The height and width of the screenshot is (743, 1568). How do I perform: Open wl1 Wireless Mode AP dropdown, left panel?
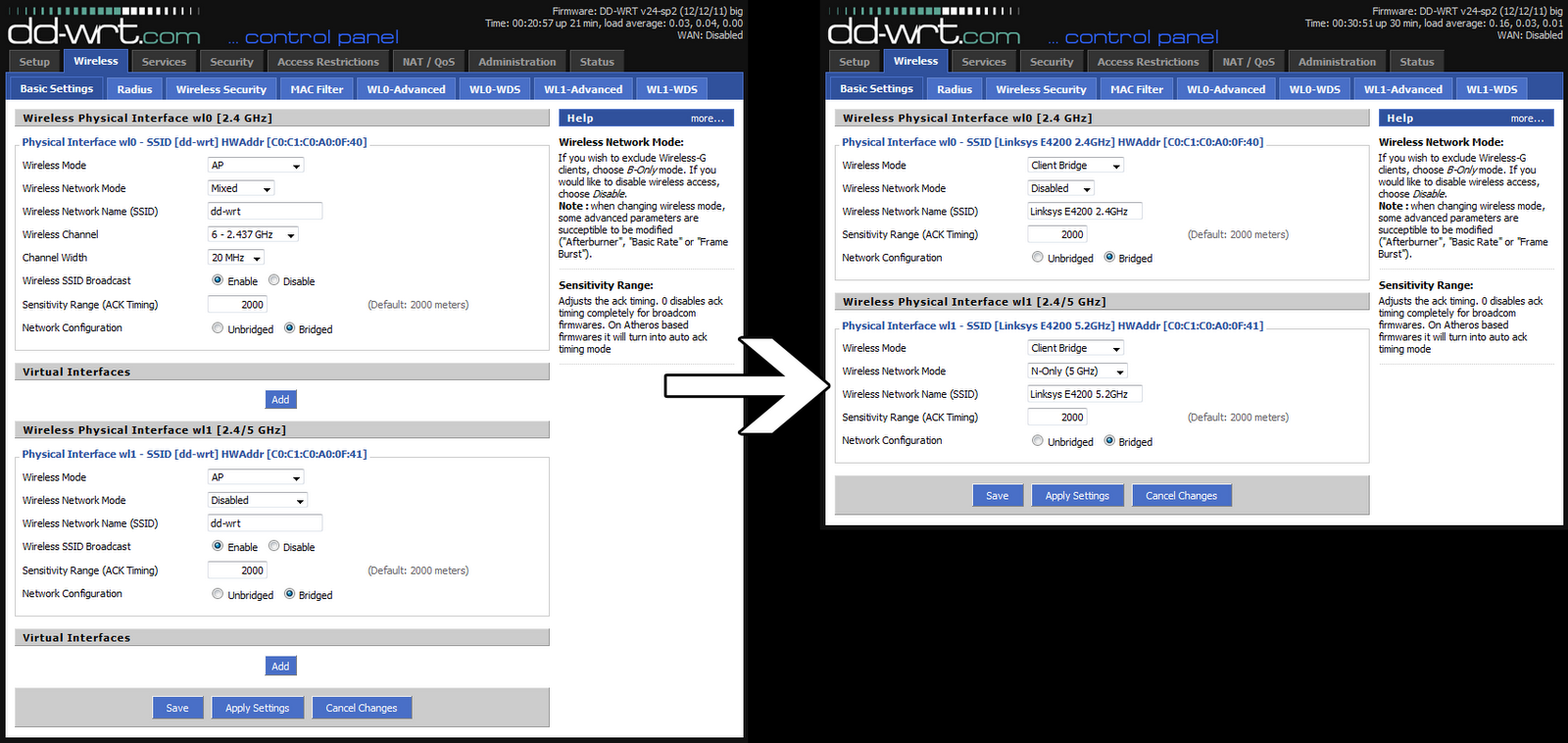(256, 477)
